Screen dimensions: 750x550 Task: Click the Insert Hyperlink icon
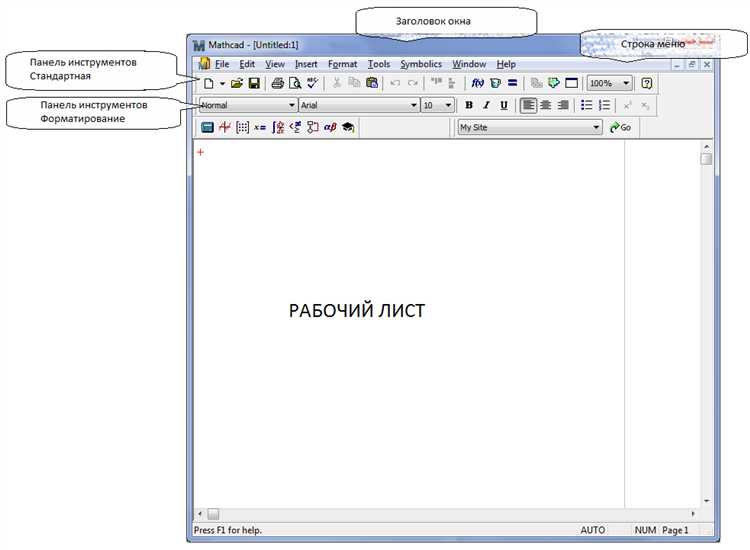[x=537, y=83]
